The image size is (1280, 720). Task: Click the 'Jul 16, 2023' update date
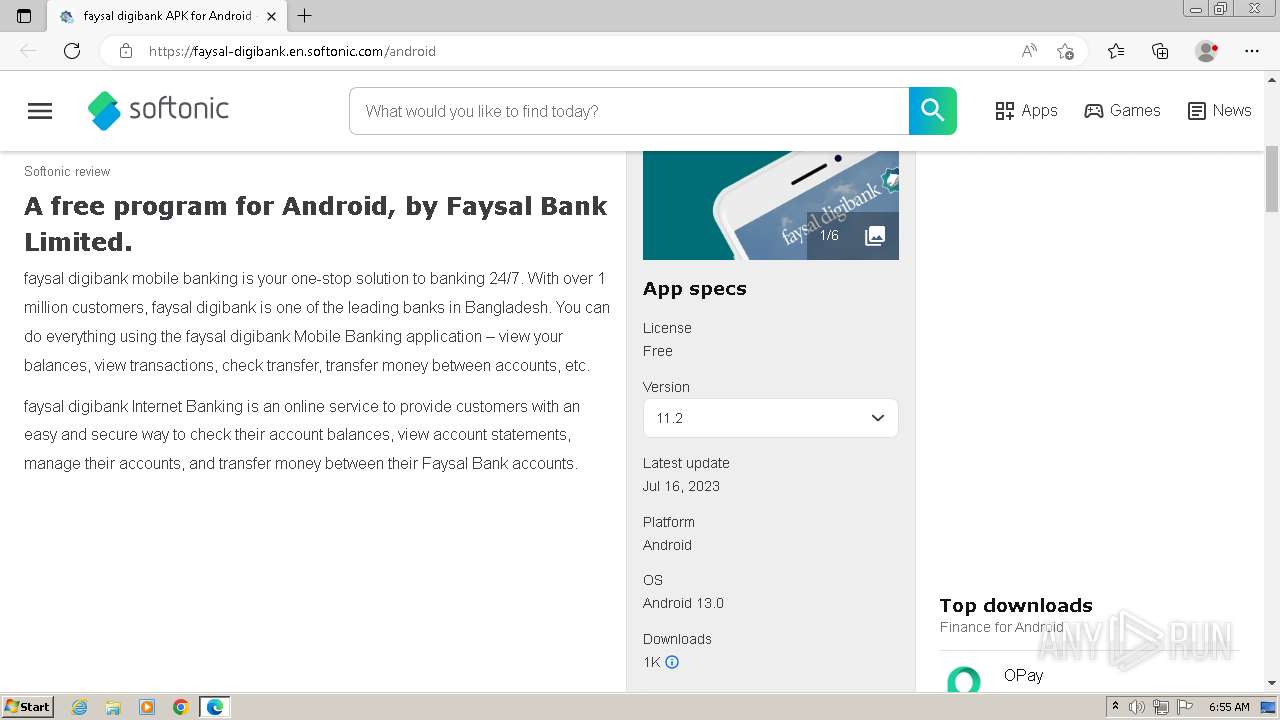click(681, 486)
